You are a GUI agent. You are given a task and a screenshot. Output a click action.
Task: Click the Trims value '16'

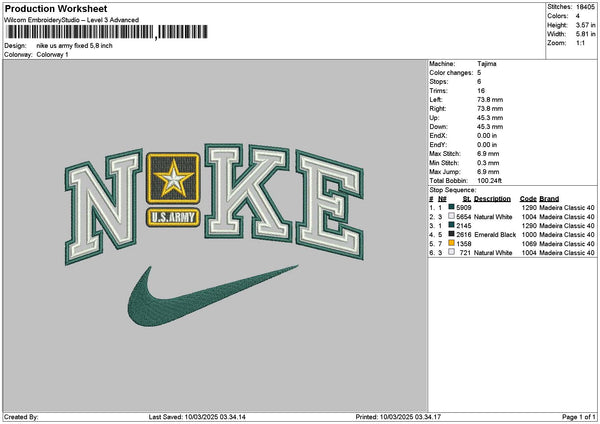(481, 91)
